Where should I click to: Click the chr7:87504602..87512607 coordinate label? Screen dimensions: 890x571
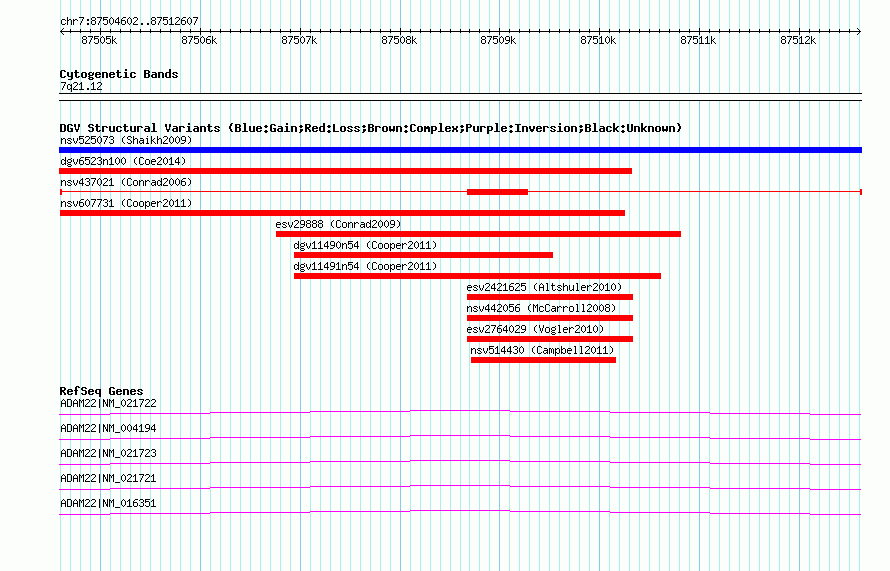tap(129, 22)
